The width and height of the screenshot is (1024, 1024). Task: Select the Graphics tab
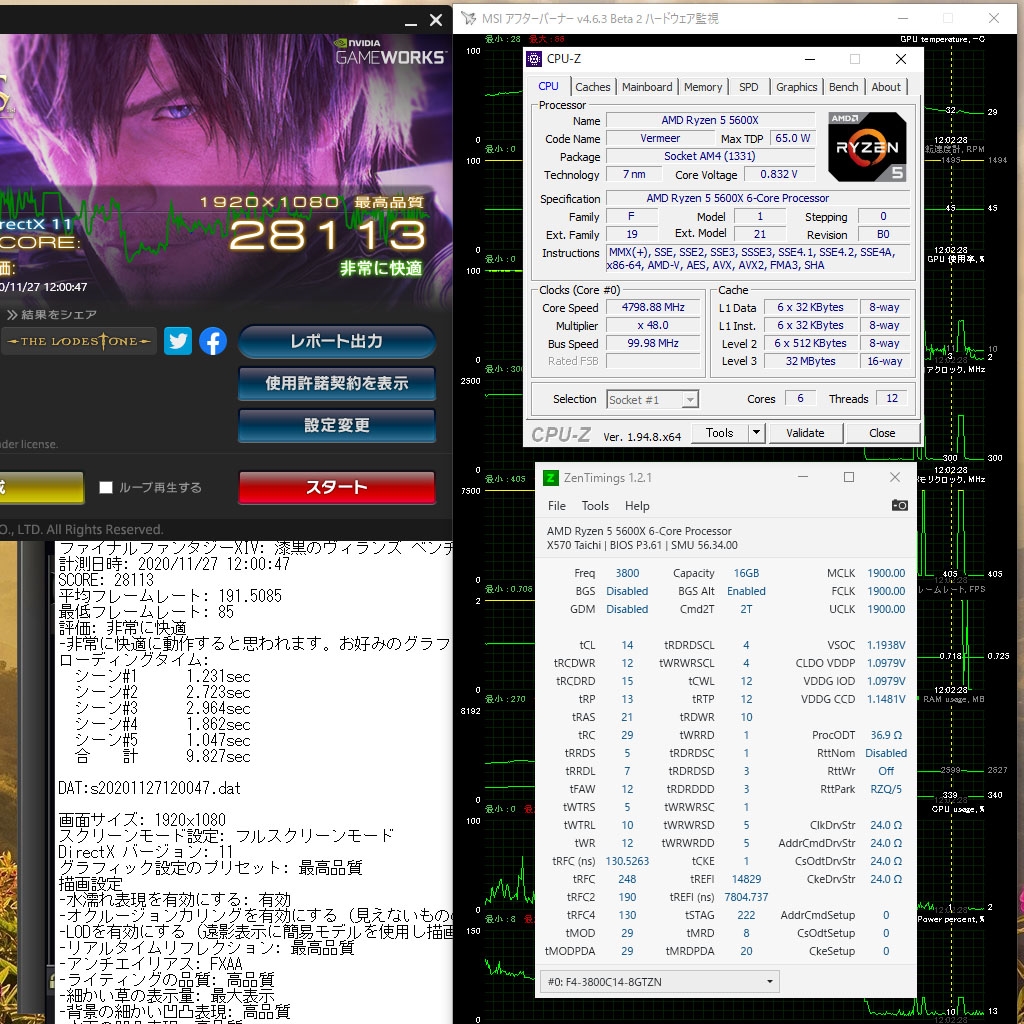point(796,87)
